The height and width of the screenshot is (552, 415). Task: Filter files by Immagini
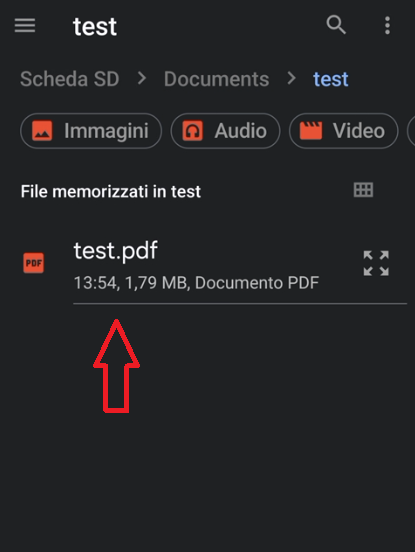[x=91, y=131]
